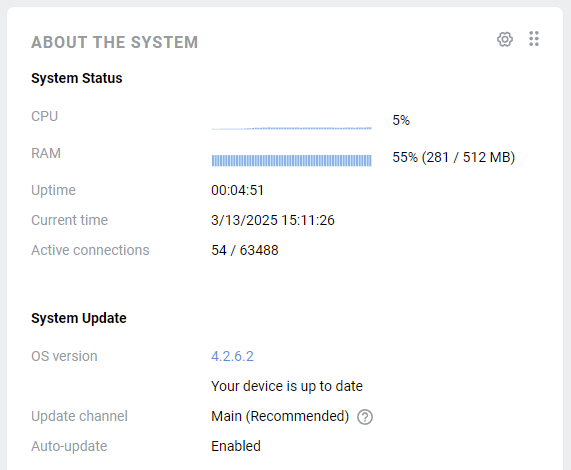571x470 pixels.
Task: Click the Uptime value 00:04:51
Action: pos(237,190)
